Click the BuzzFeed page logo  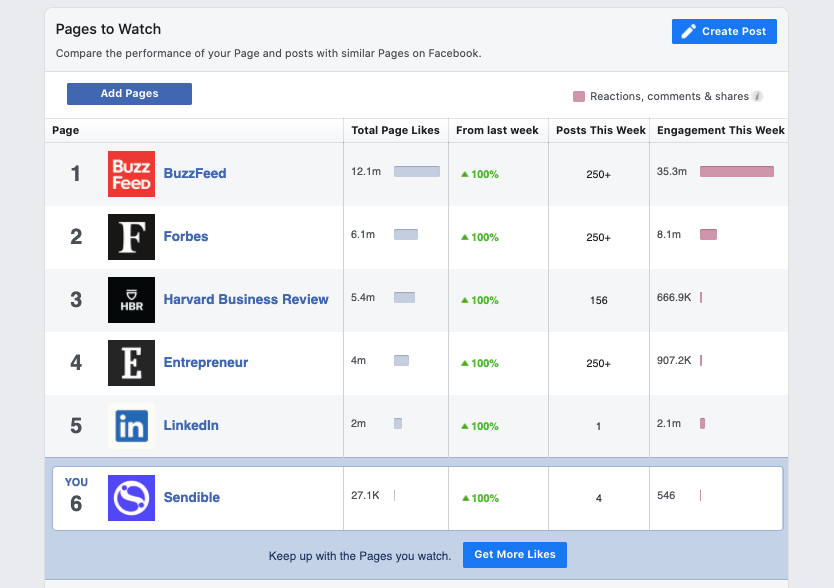pyautogui.click(x=130, y=173)
